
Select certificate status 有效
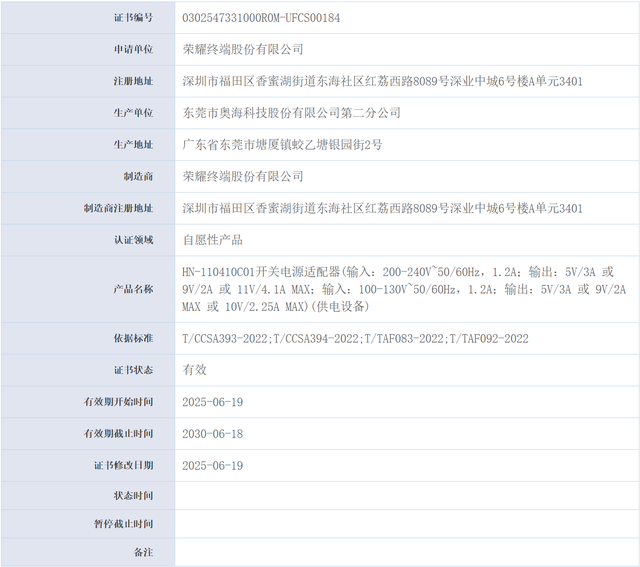pyautogui.click(x=195, y=370)
